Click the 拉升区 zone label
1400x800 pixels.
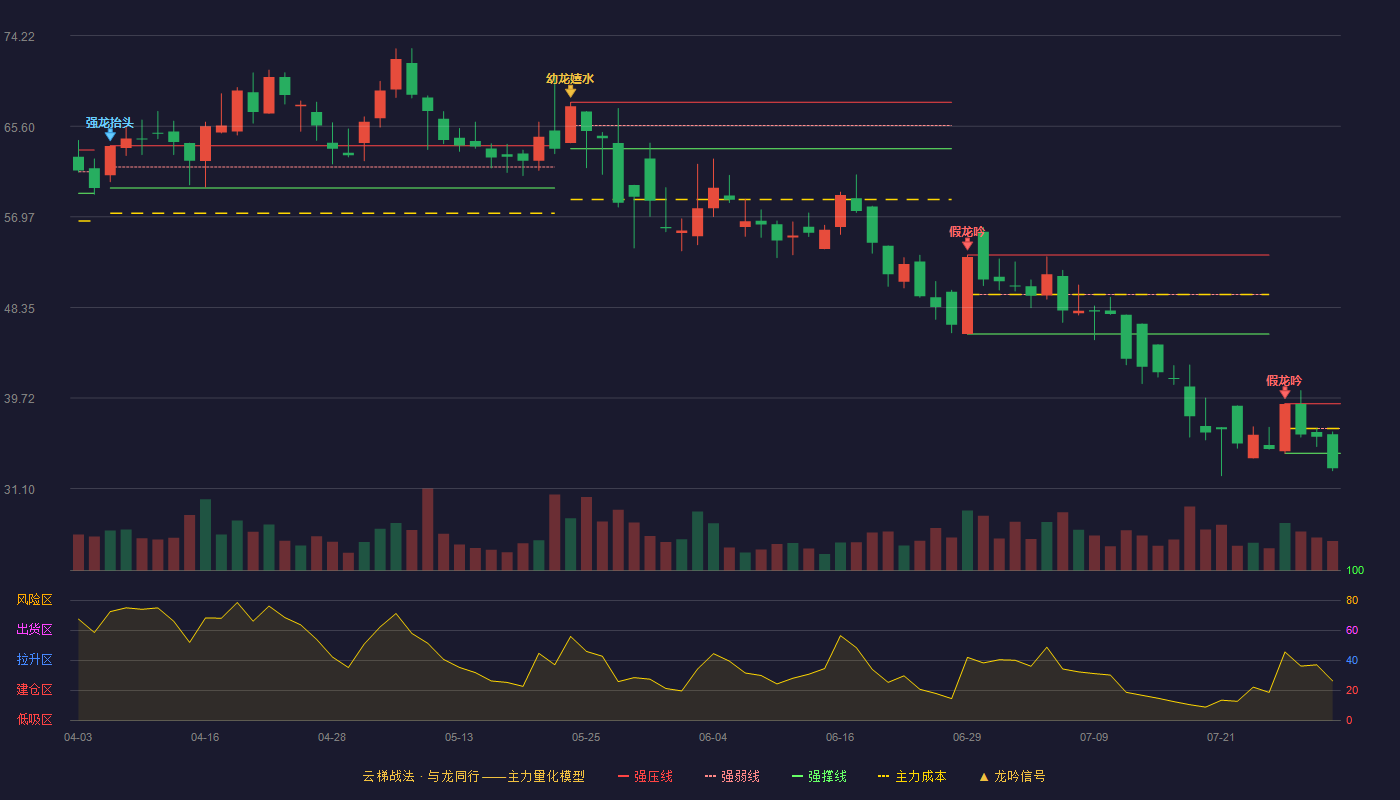(34, 660)
